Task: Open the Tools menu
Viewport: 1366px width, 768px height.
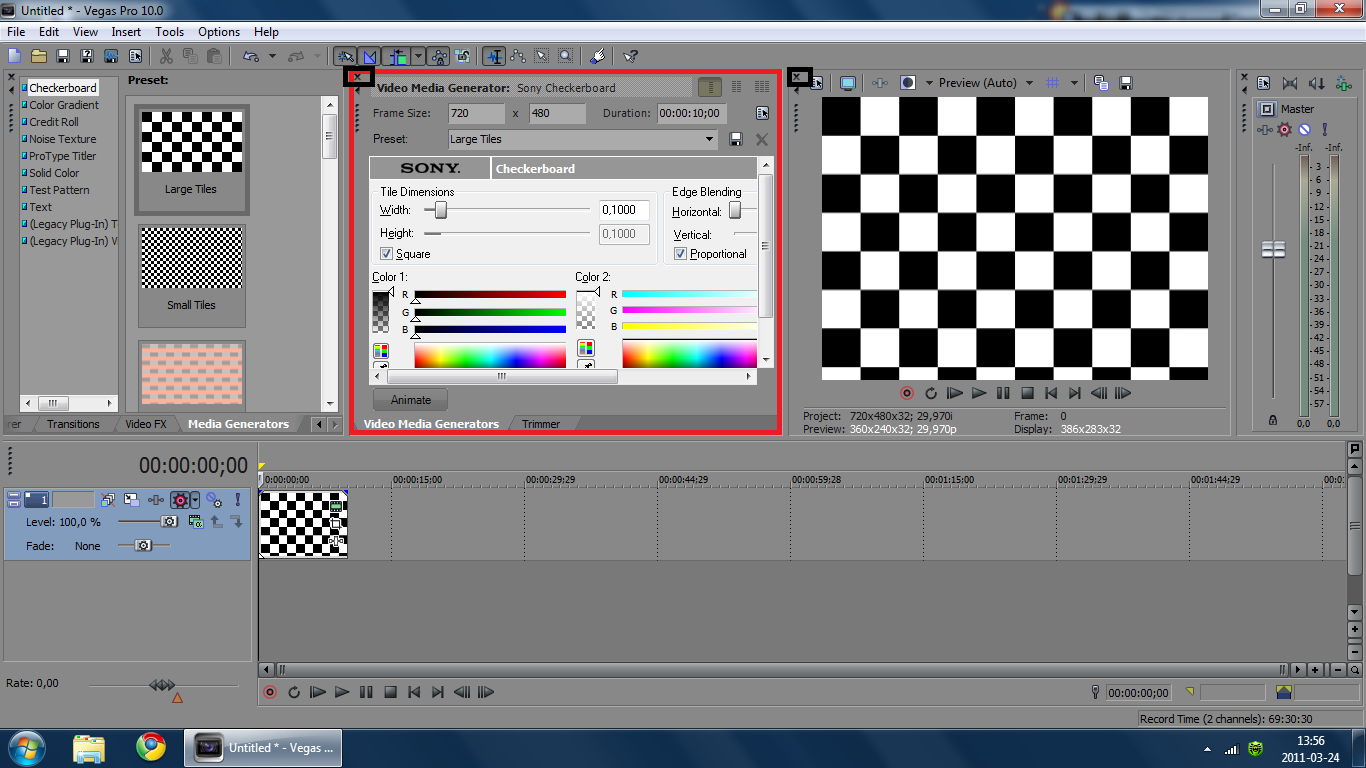Action: pos(170,32)
